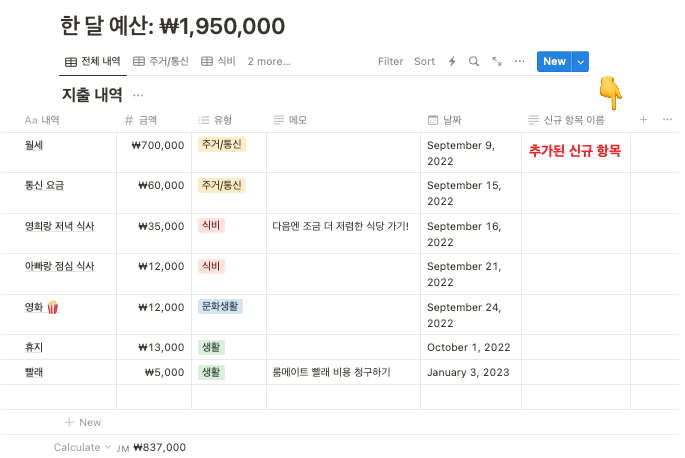
Task: Click 식비 tag in 아빠랑 점심 식사 row
Action: click(211, 266)
